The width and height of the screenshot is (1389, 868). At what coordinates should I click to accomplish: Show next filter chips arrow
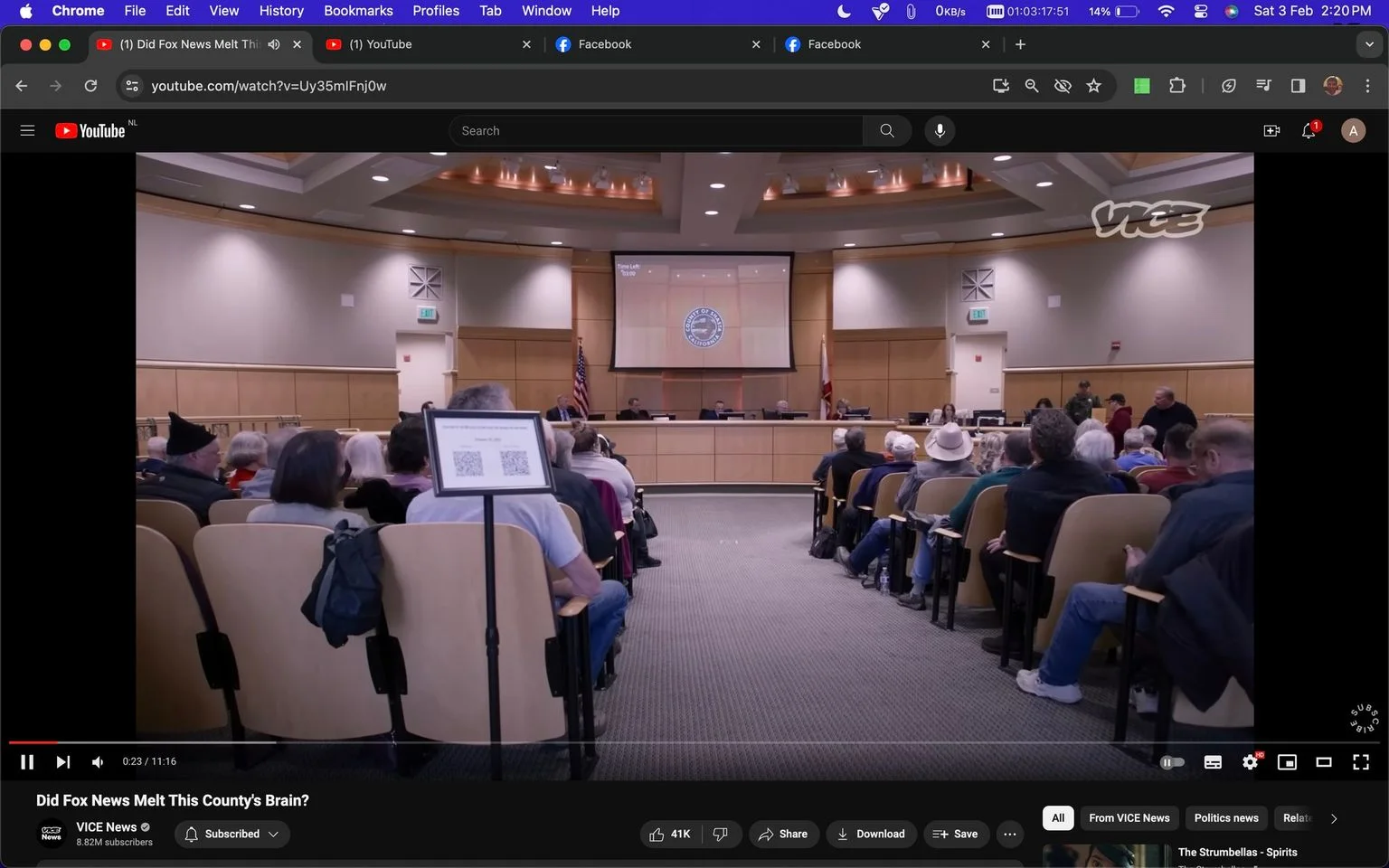tap(1333, 818)
